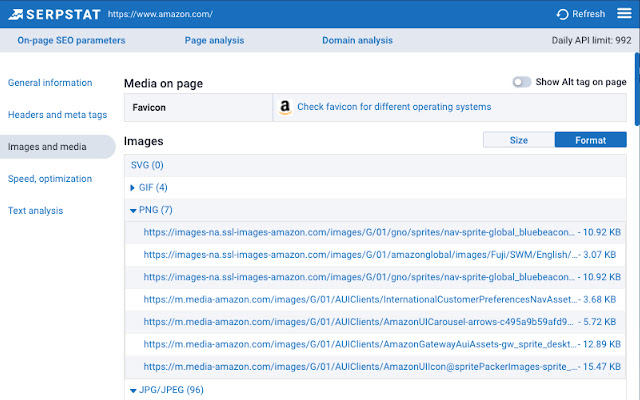Image resolution: width=640 pixels, height=400 pixels.
Task: Open the hamburger menu
Action: click(x=624, y=14)
